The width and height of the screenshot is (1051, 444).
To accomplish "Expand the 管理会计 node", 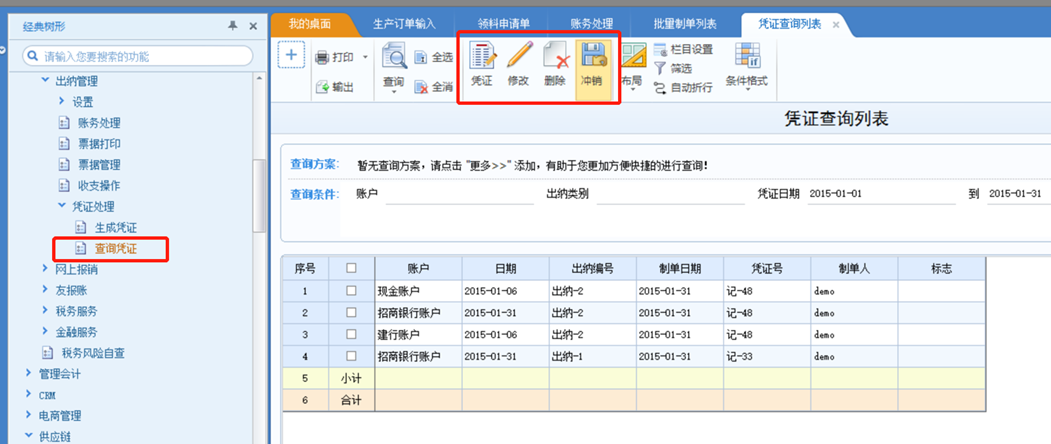I will [28, 373].
